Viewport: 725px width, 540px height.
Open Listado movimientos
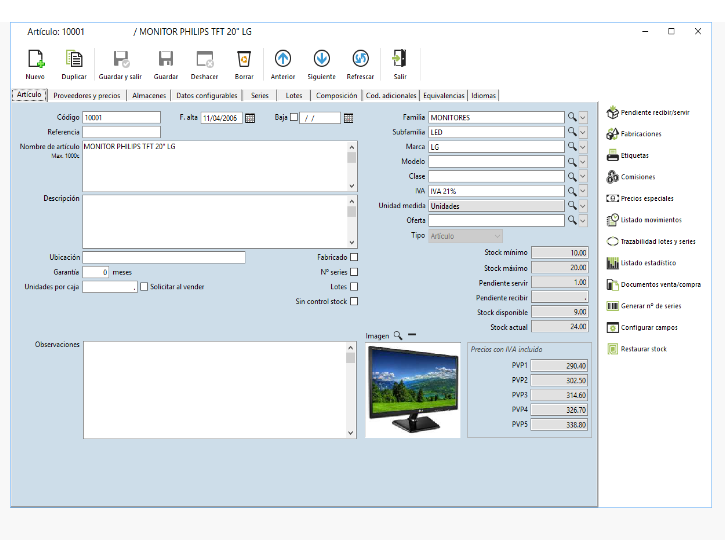tap(644, 220)
